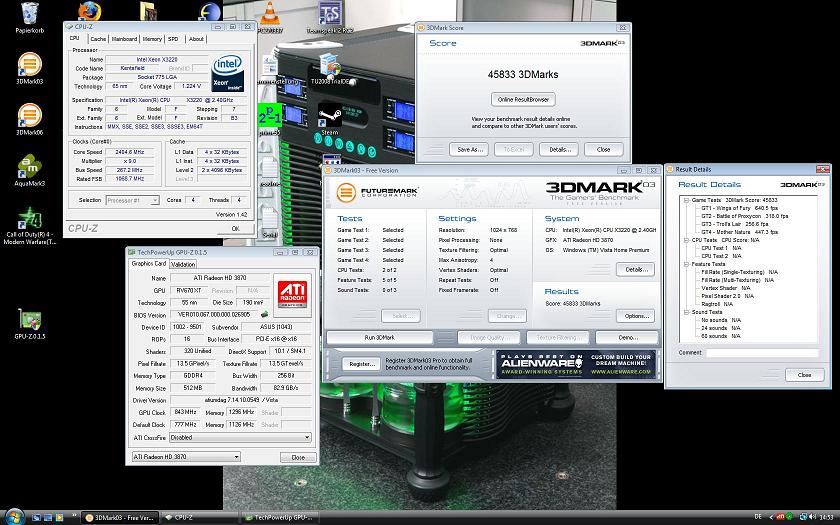Select the Pixel Shader 2.0 row
Screen dimensions: 840x525
728,296
